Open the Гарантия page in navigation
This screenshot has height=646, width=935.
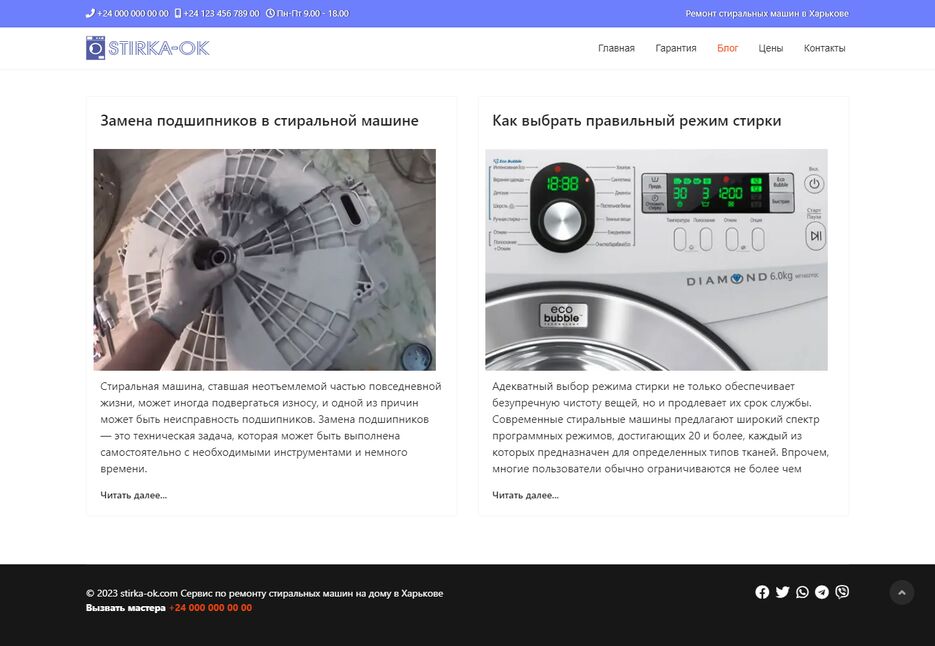676,48
